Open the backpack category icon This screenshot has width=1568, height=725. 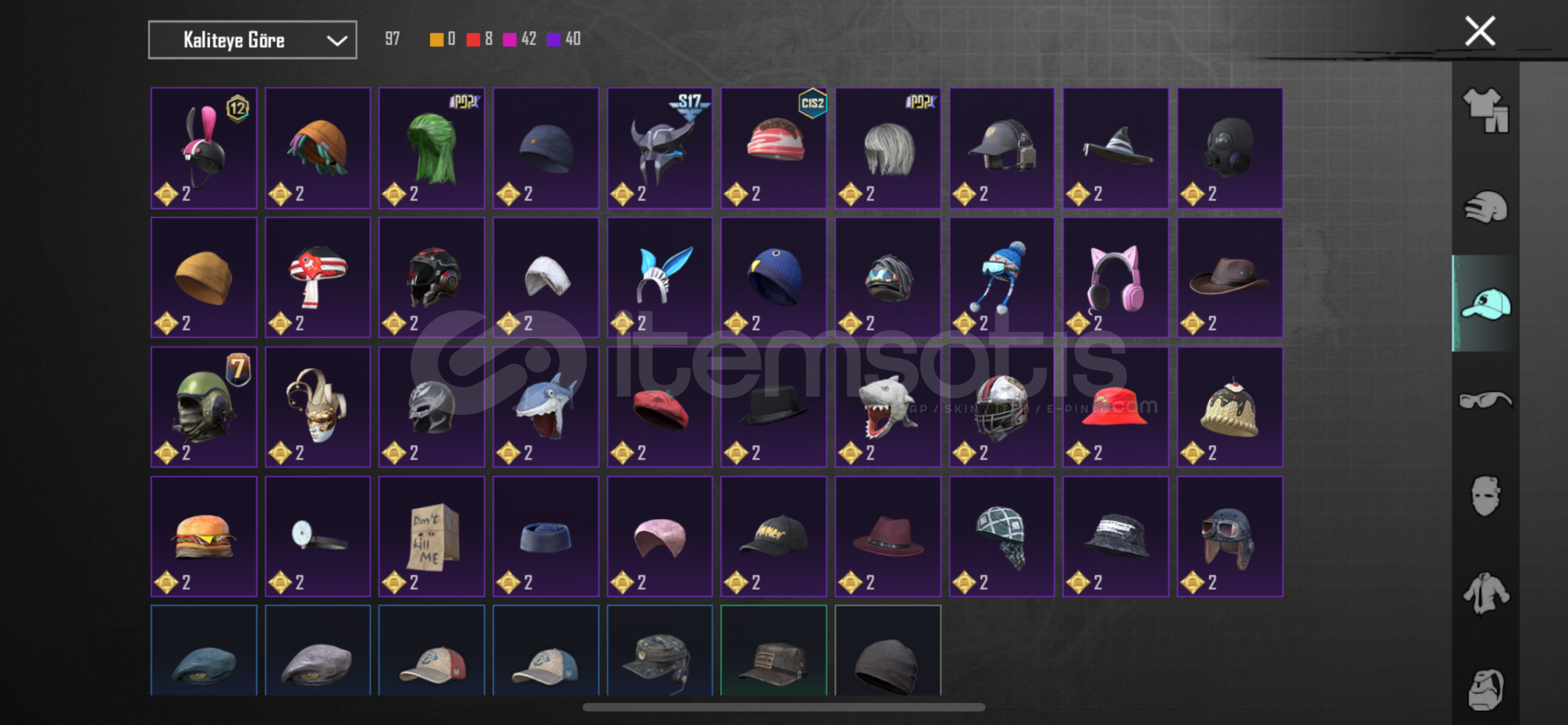(1485, 689)
